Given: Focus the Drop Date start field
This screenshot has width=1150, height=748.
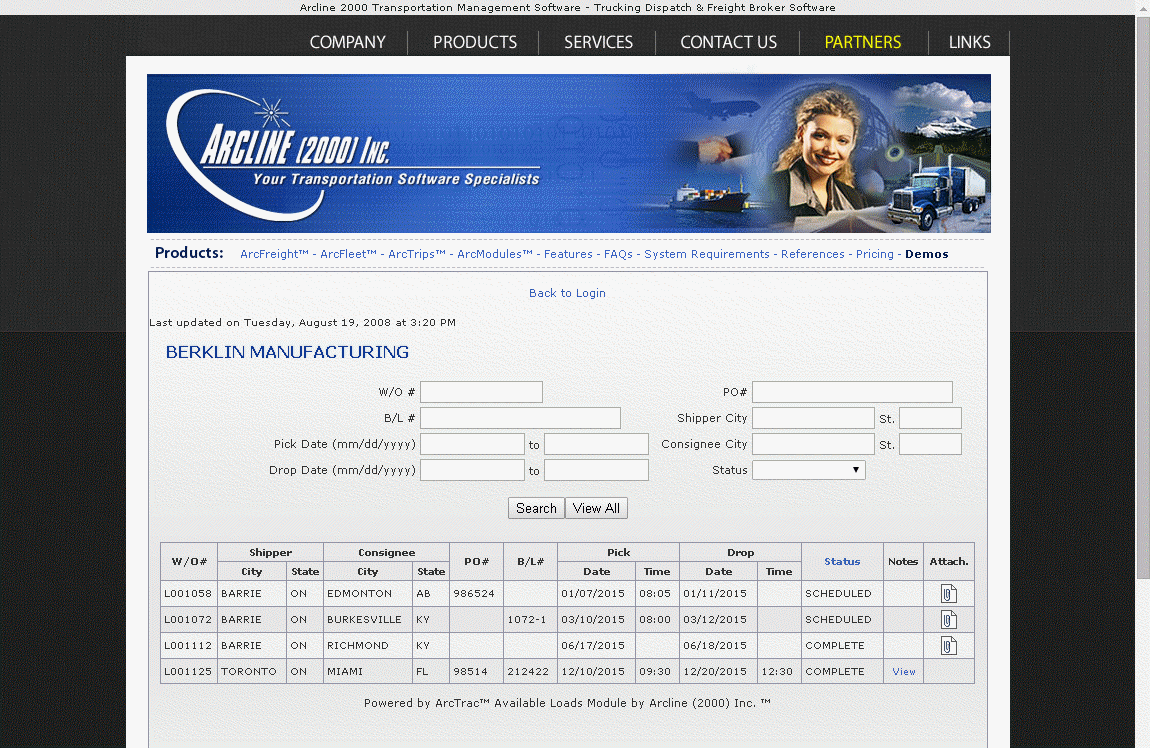Looking at the screenshot, I should pyautogui.click(x=472, y=470).
